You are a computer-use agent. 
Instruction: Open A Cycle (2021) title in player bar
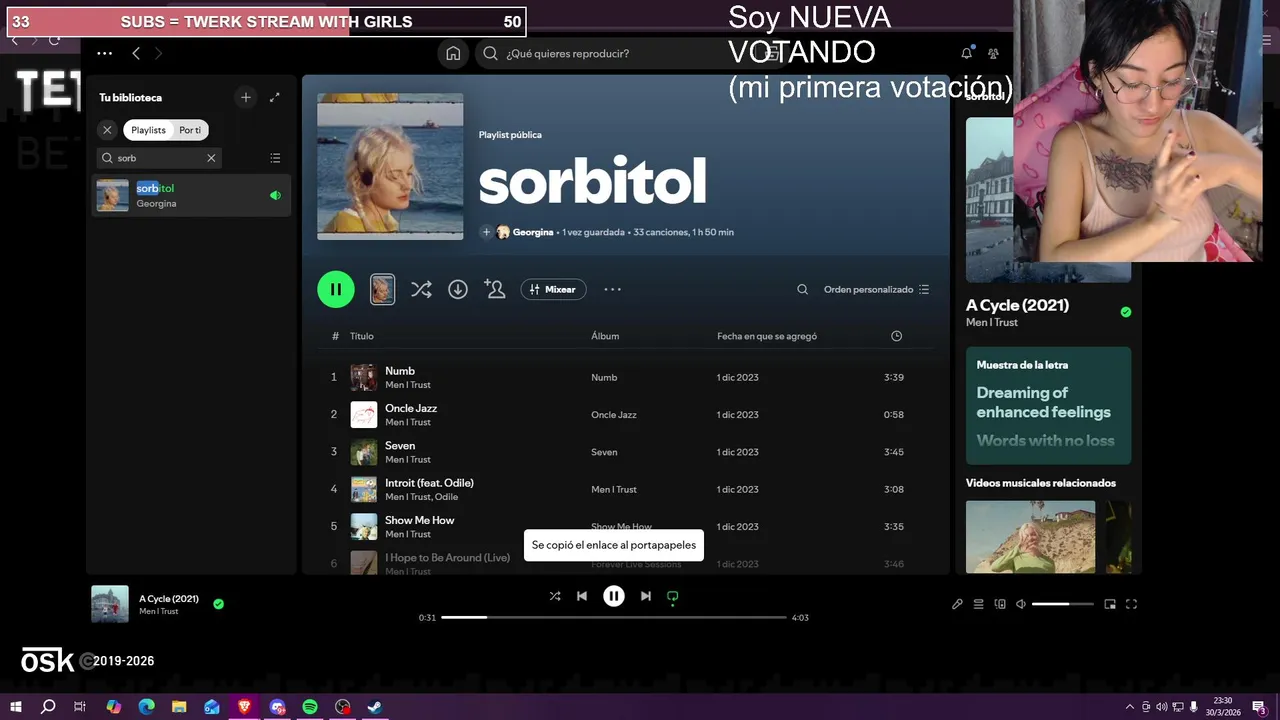click(169, 599)
